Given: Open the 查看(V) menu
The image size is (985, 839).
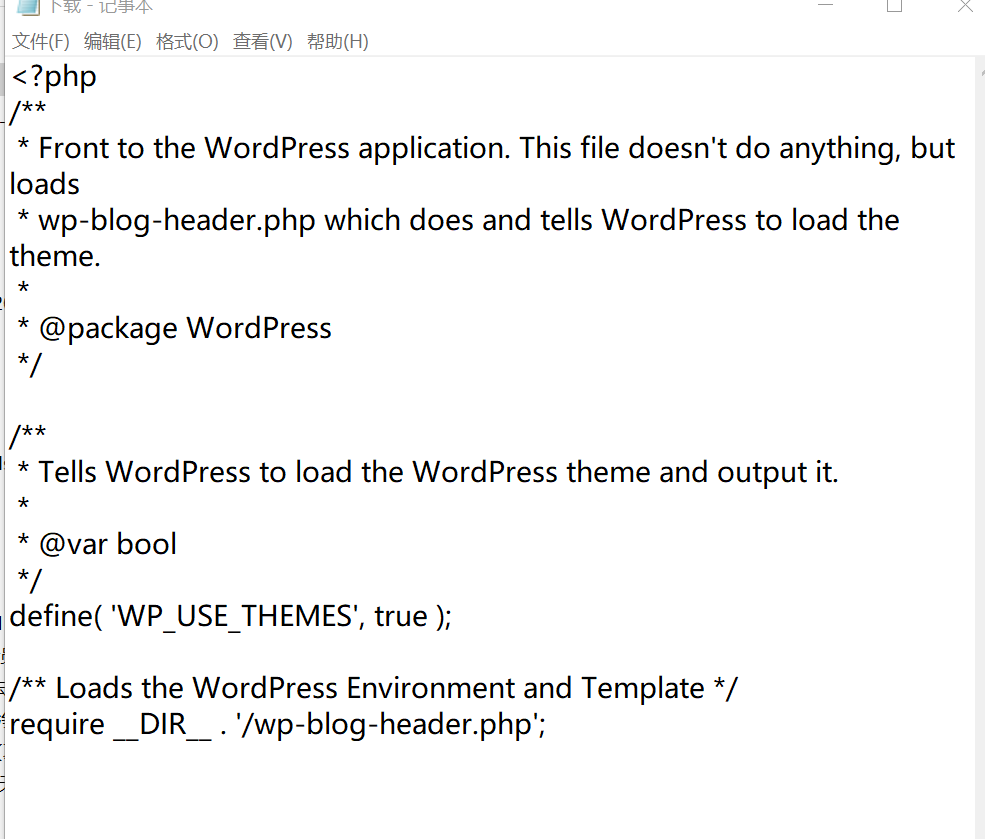Looking at the screenshot, I should click(x=263, y=41).
